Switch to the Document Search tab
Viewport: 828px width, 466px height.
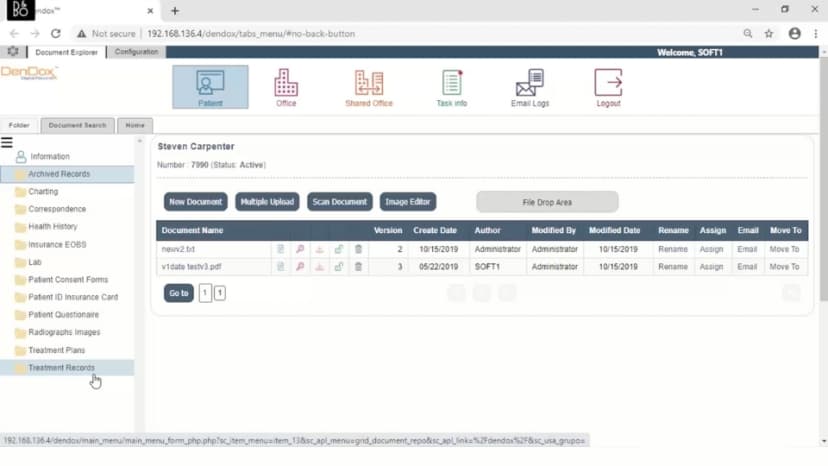[x=77, y=125]
